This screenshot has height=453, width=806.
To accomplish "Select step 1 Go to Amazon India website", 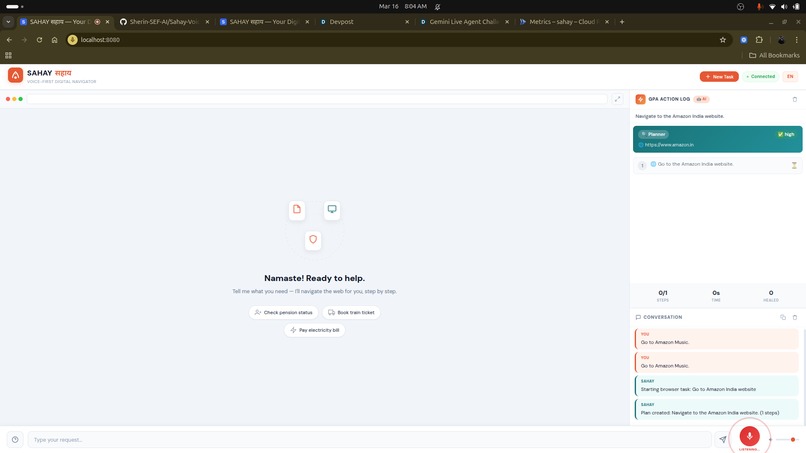I will (717, 165).
